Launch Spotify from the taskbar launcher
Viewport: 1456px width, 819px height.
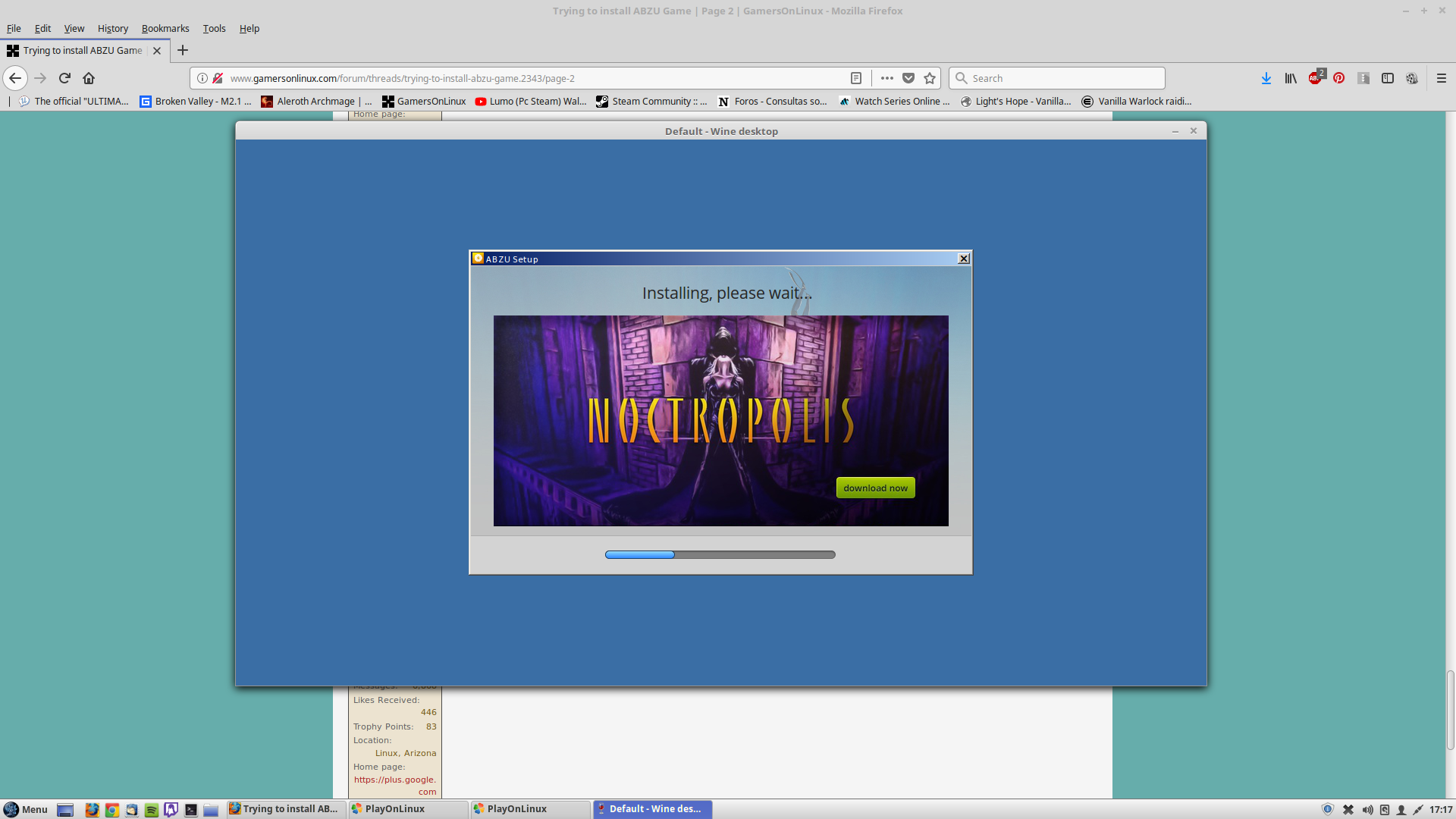(x=151, y=809)
